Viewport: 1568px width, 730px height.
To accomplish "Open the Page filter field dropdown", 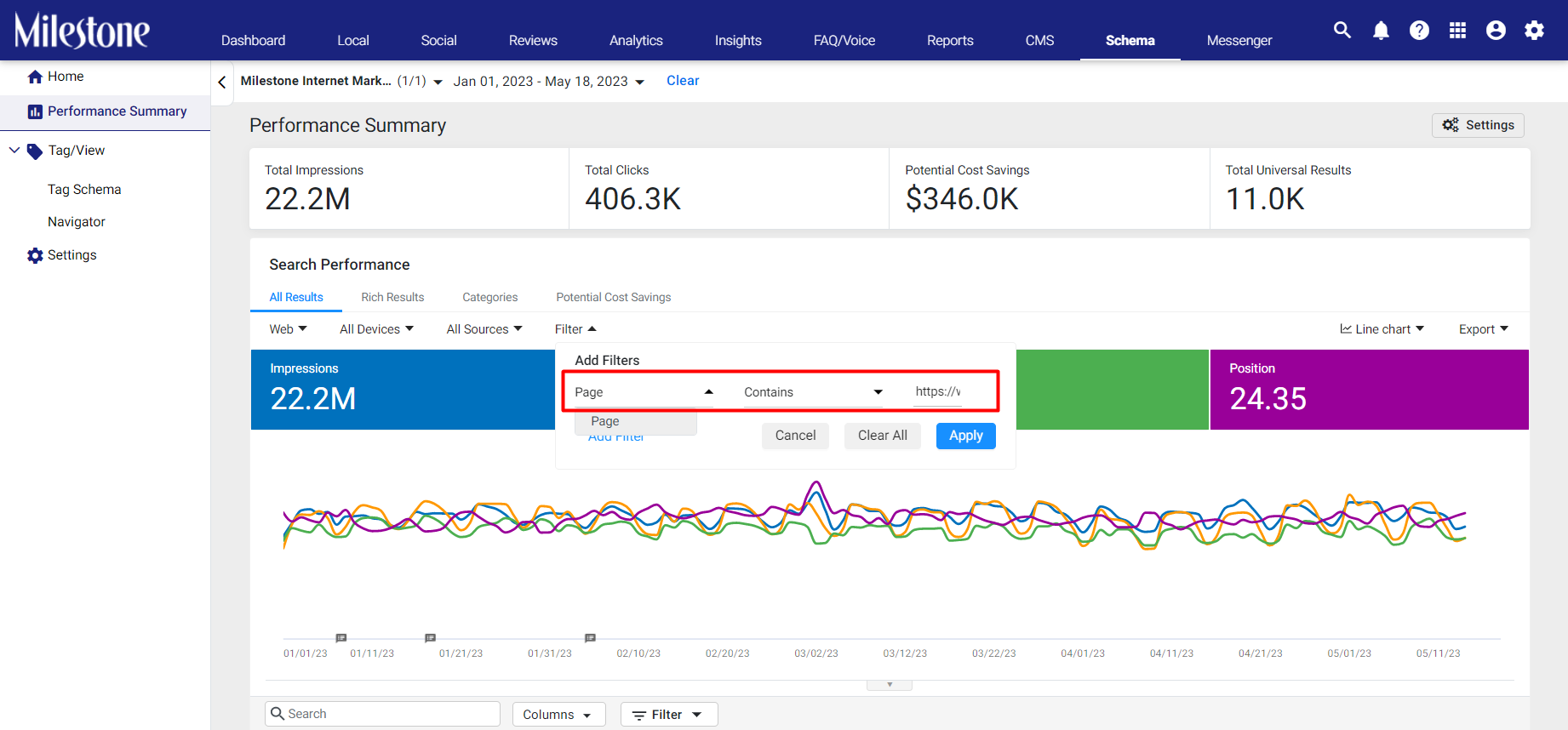I will pos(644,392).
